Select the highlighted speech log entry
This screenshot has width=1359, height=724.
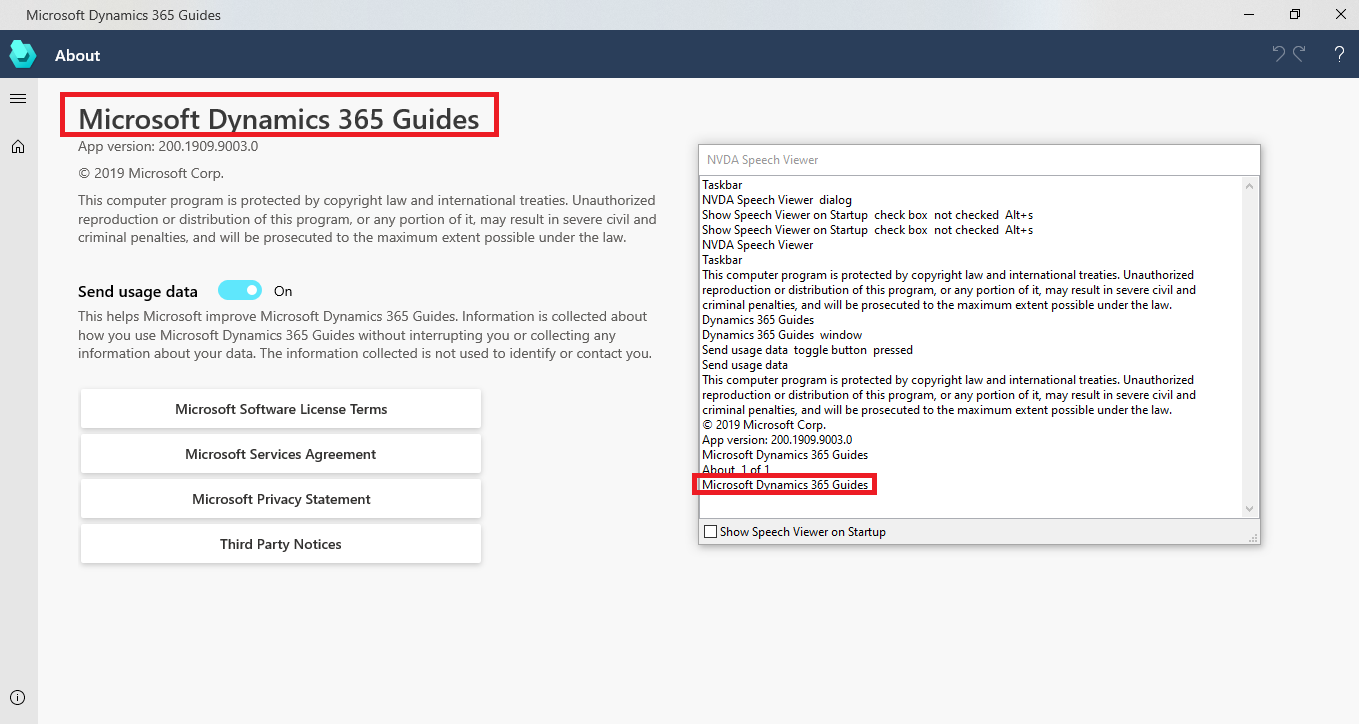point(784,484)
